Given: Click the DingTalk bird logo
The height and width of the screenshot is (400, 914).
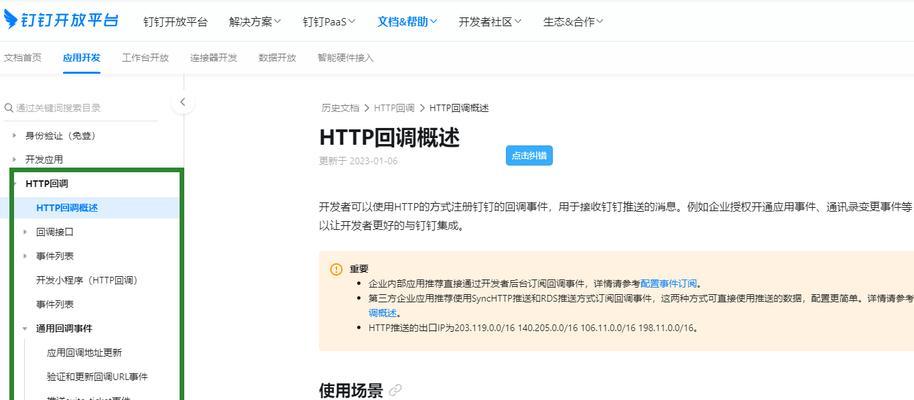Looking at the screenshot, I should (10, 19).
